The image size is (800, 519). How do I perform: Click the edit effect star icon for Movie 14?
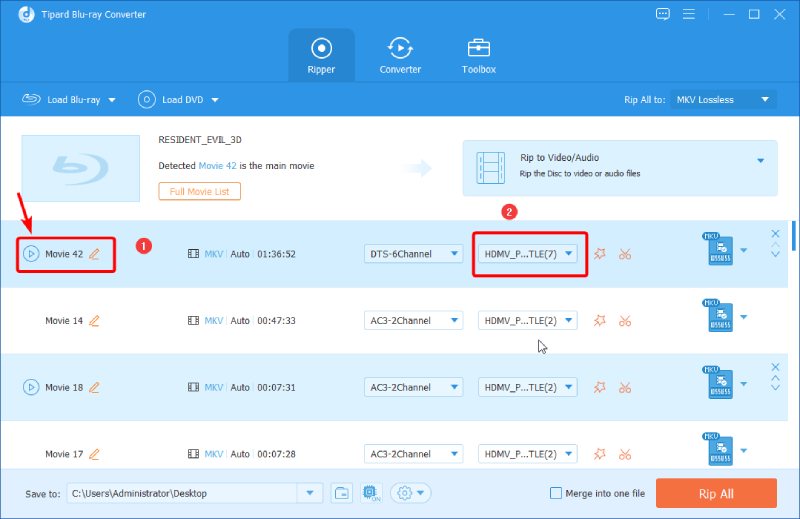(599, 320)
